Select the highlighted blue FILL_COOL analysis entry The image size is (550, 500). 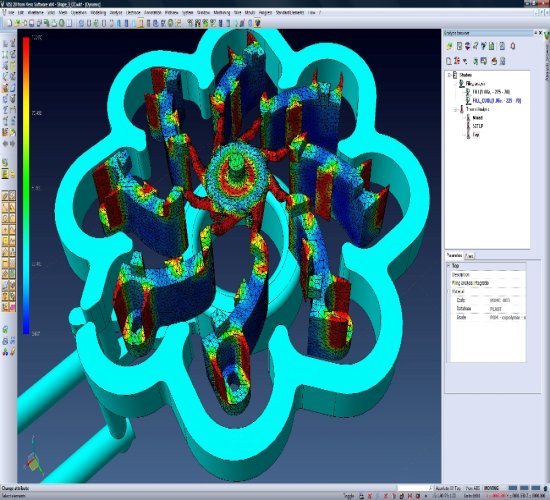(x=497, y=101)
